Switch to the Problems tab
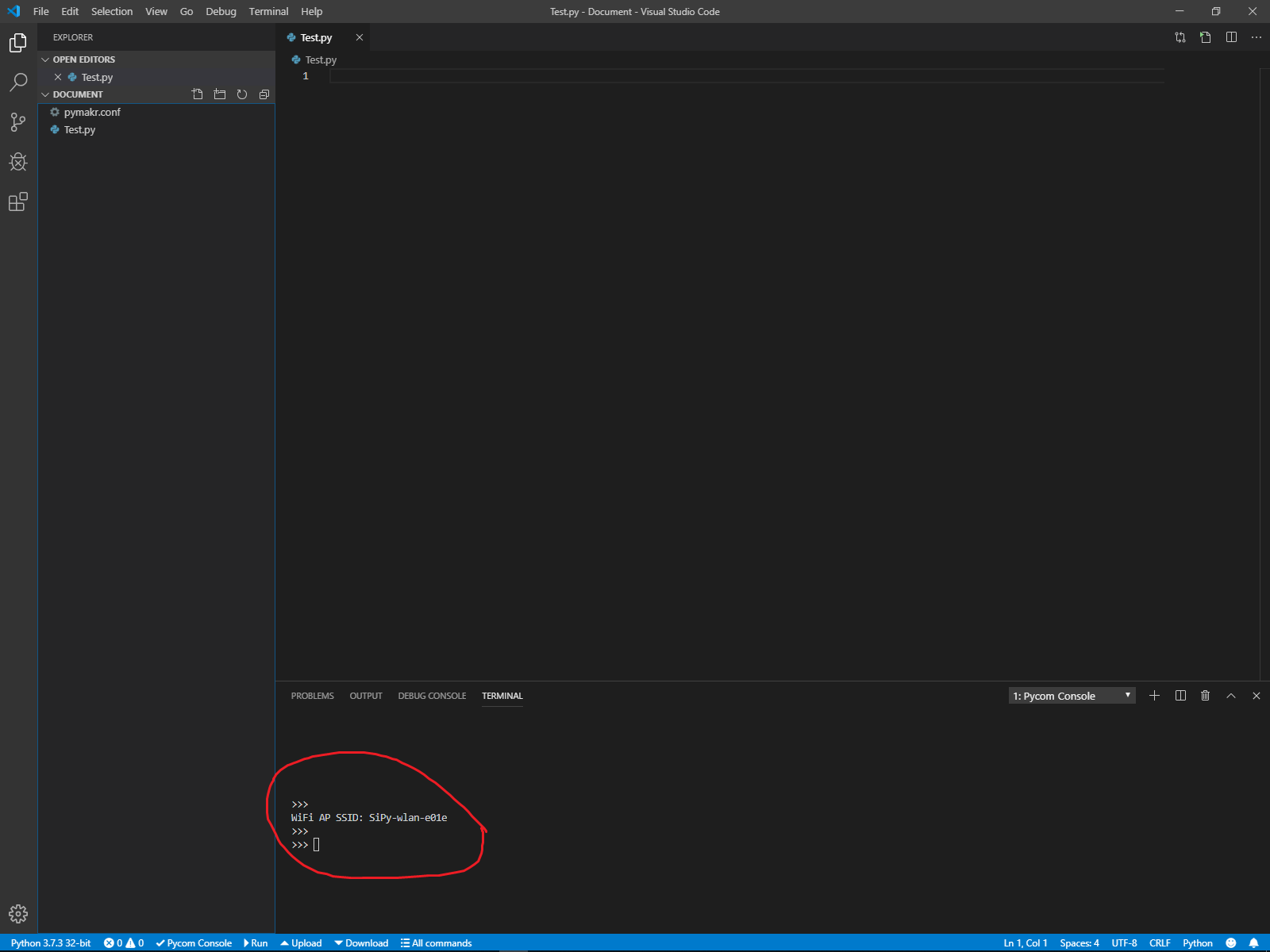The image size is (1270, 952). click(312, 696)
